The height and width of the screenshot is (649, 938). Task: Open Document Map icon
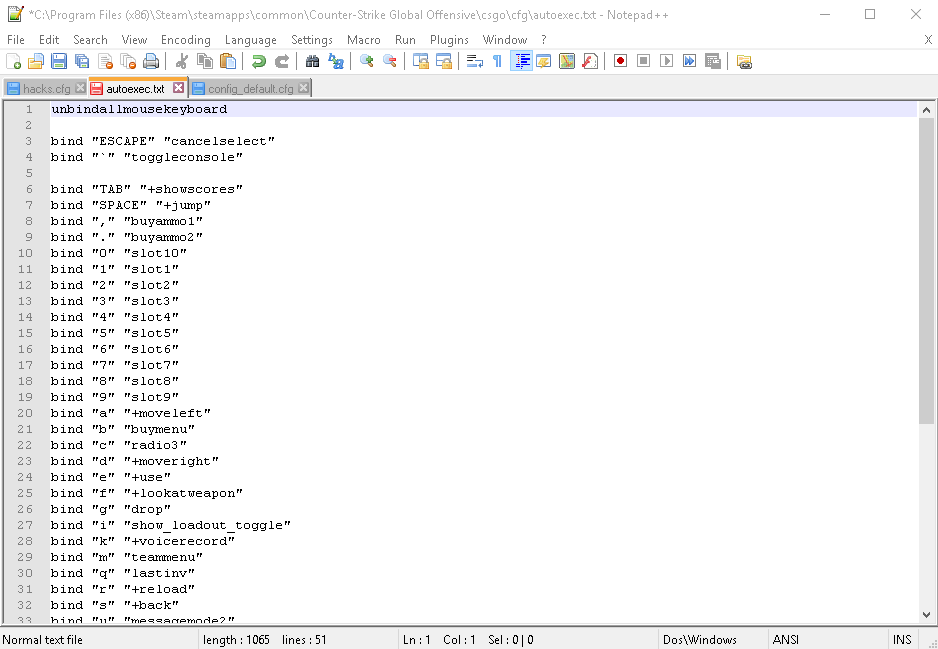567,61
